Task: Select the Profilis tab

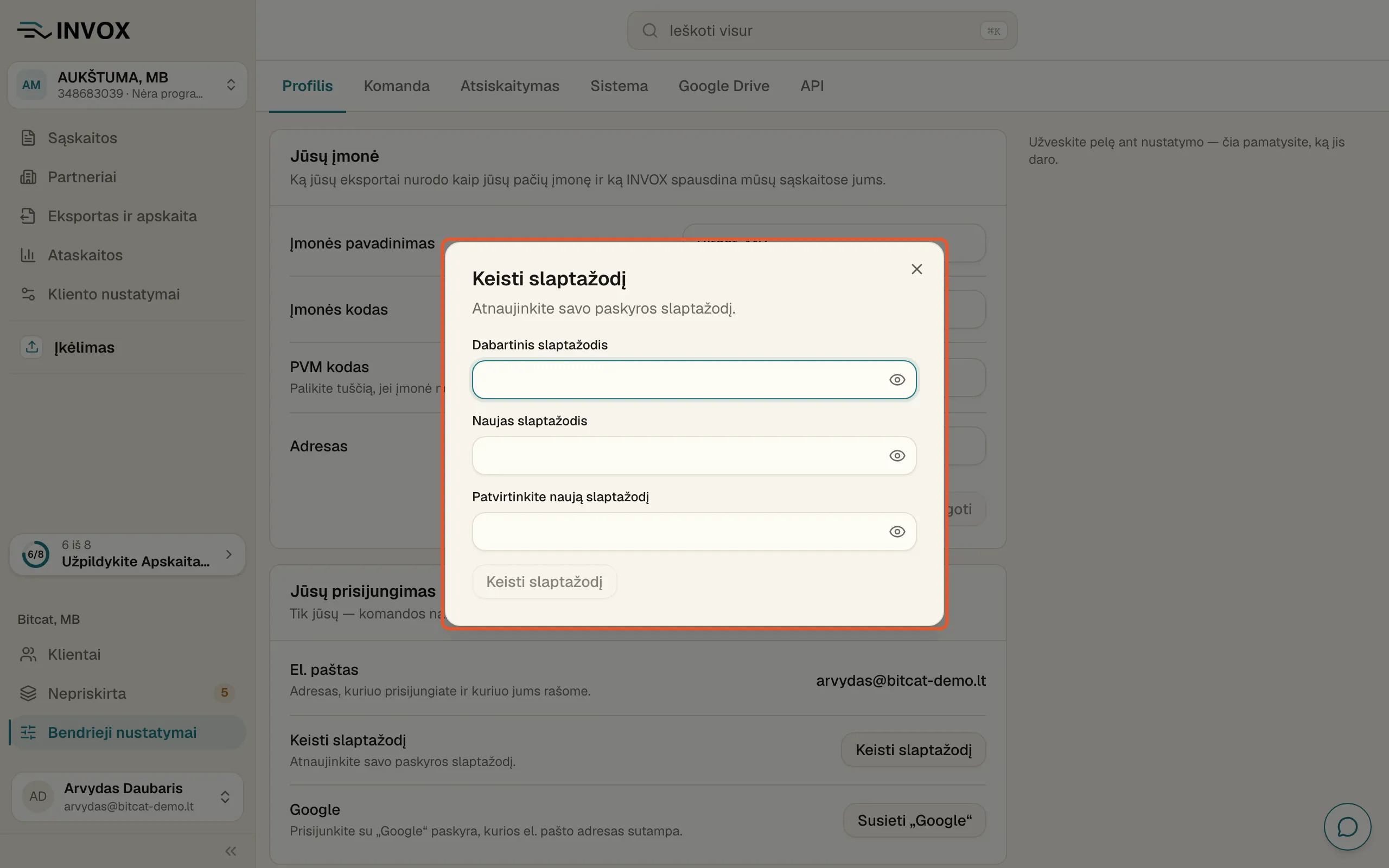Action: [308, 86]
